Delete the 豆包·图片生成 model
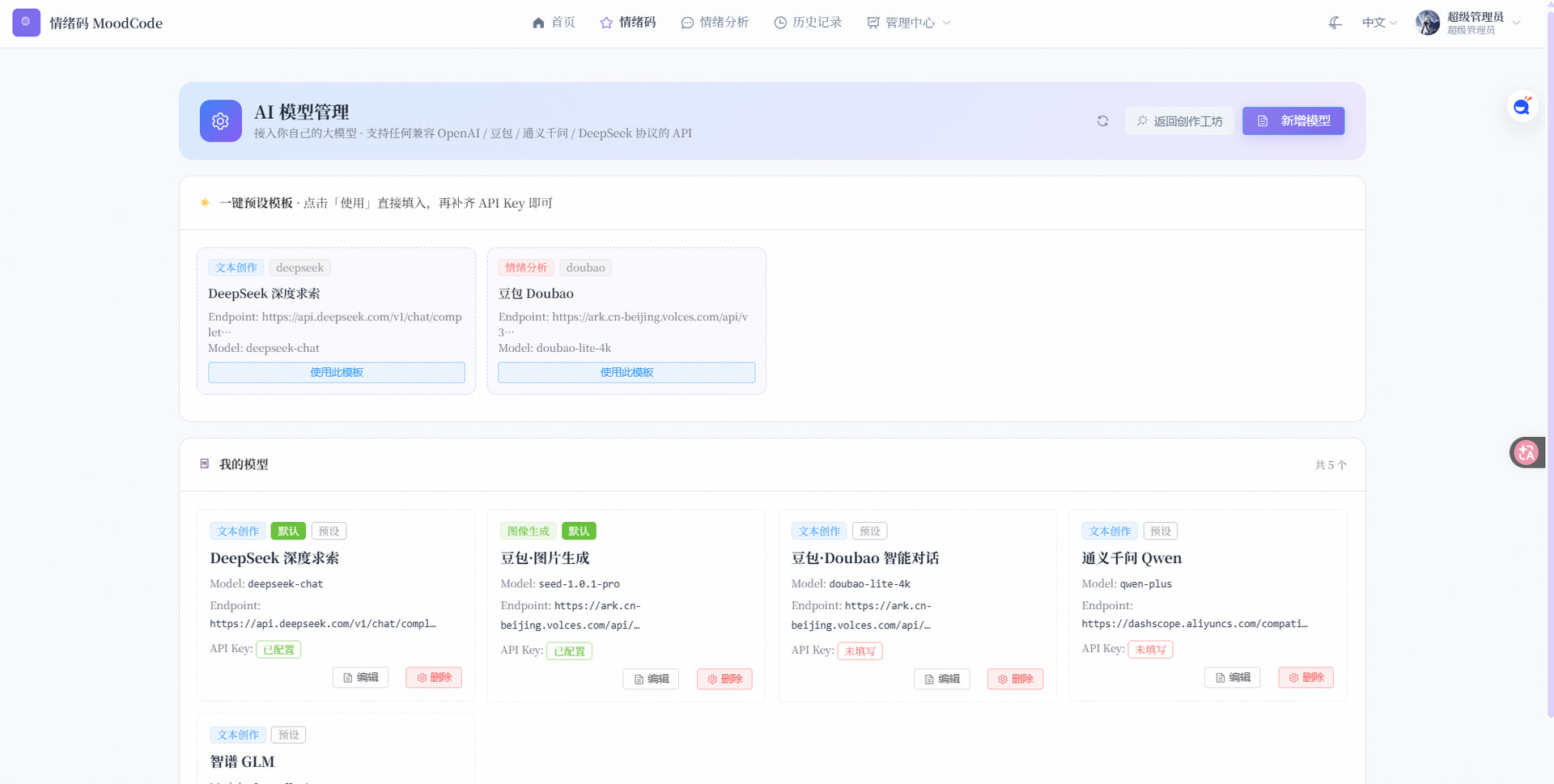Viewport: 1554px width, 784px height. 724,679
